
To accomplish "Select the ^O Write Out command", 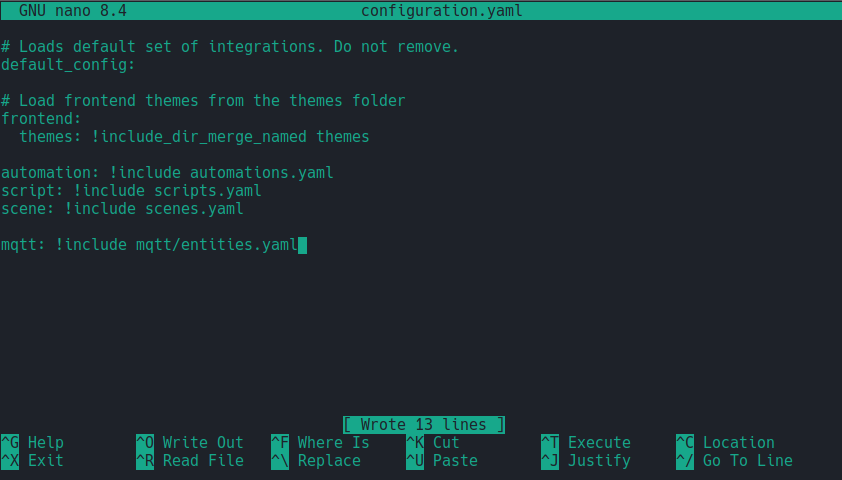I will point(190,442).
